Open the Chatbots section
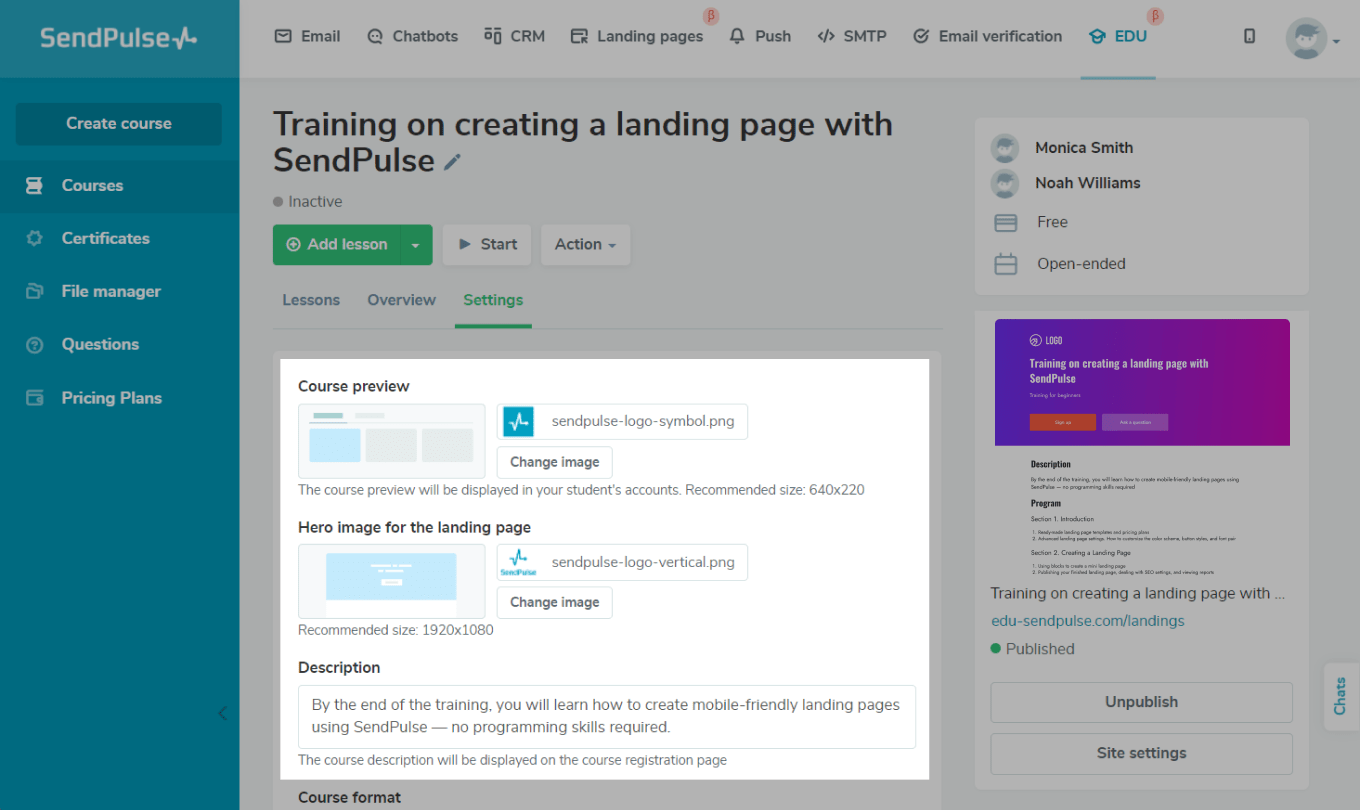The height and width of the screenshot is (810, 1360). pos(412,36)
